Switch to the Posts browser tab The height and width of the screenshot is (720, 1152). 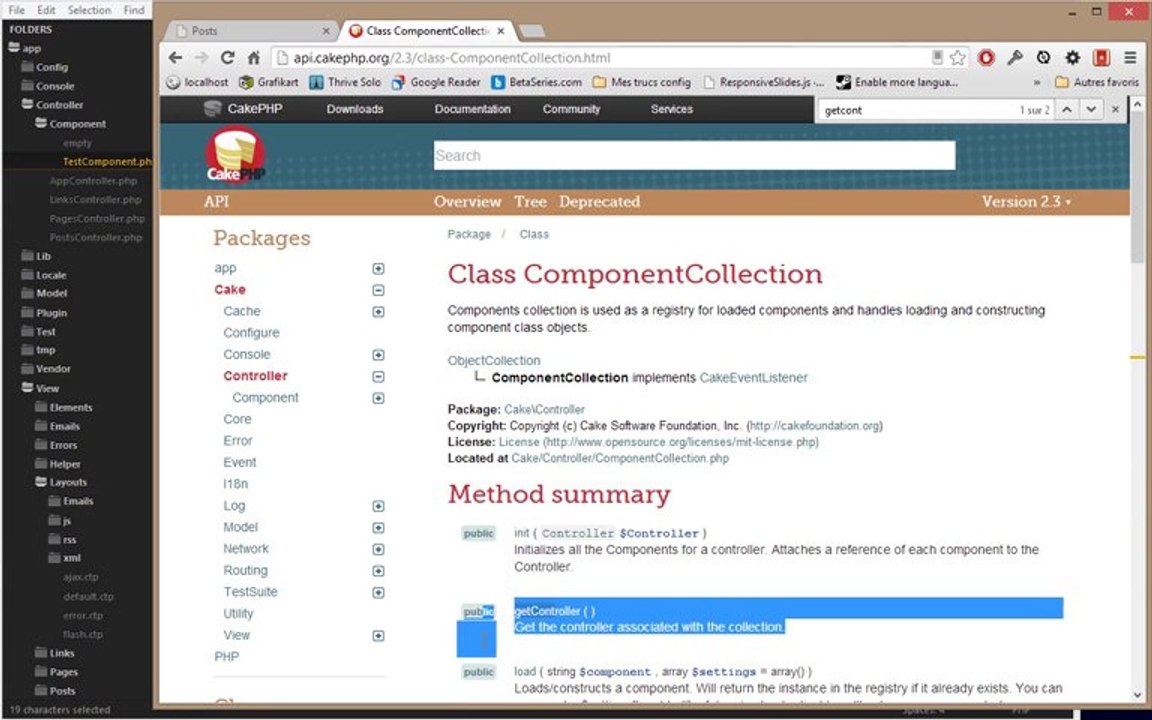(250, 31)
